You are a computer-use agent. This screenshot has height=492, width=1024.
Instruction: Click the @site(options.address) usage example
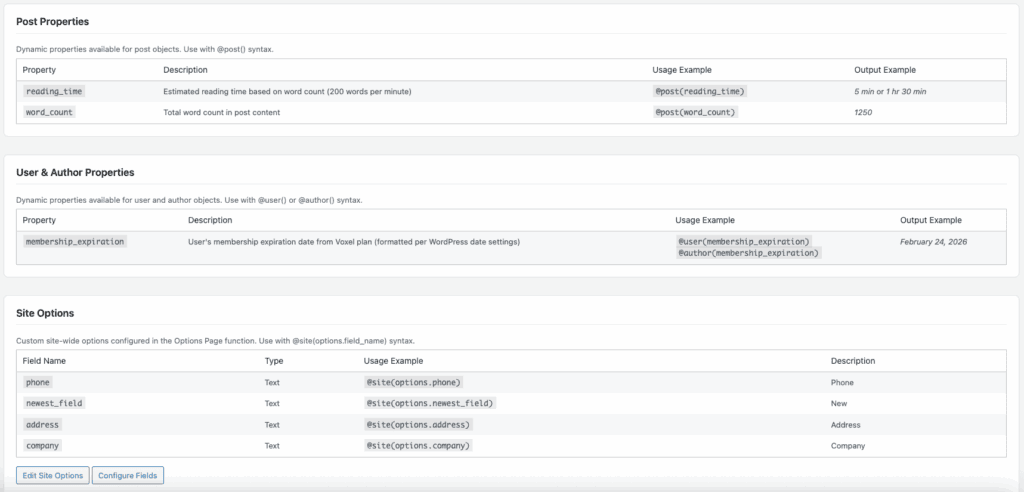[x=418, y=424]
